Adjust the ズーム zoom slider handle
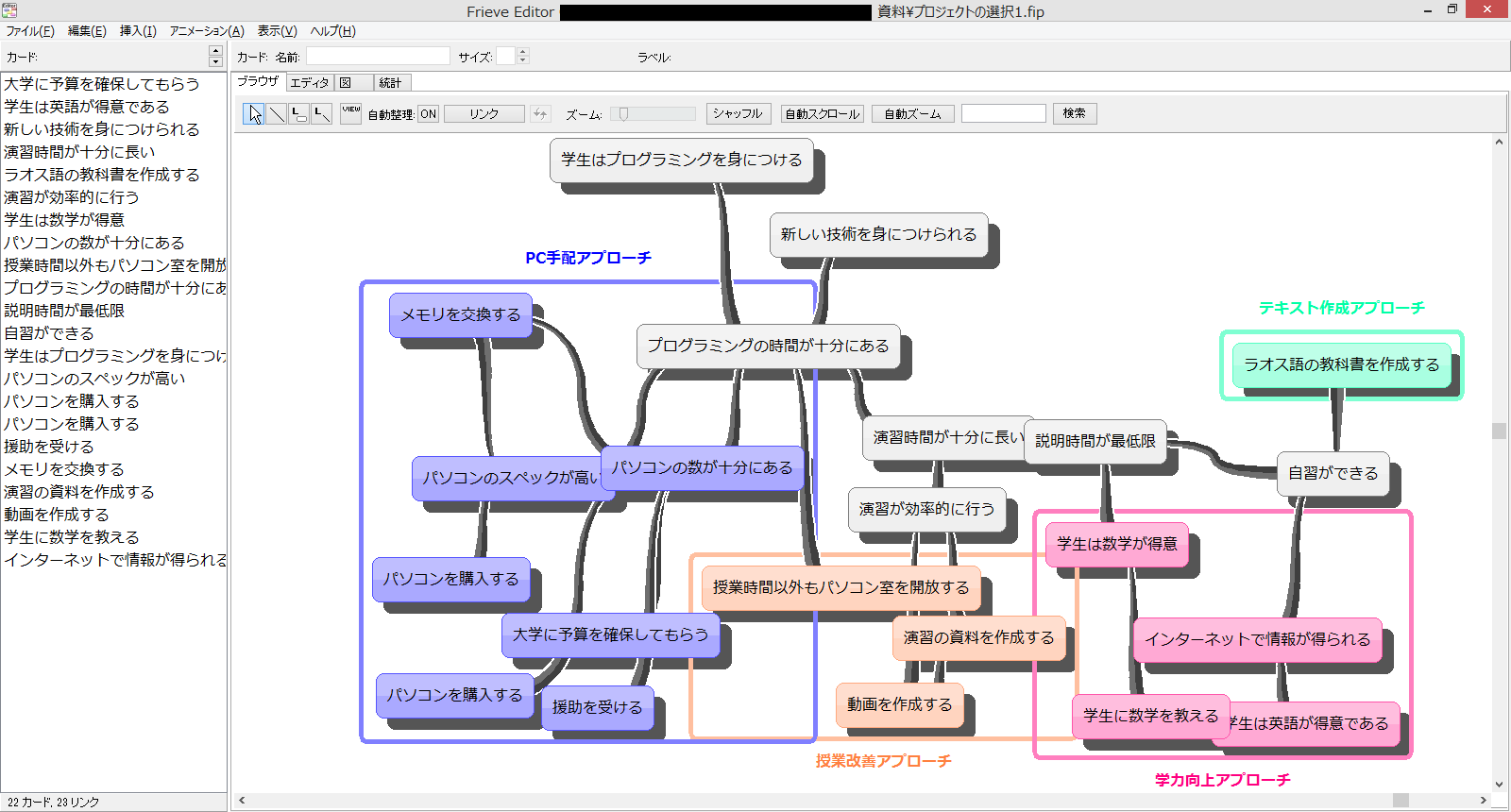Viewport: 1511px width, 812px height. coord(623,113)
